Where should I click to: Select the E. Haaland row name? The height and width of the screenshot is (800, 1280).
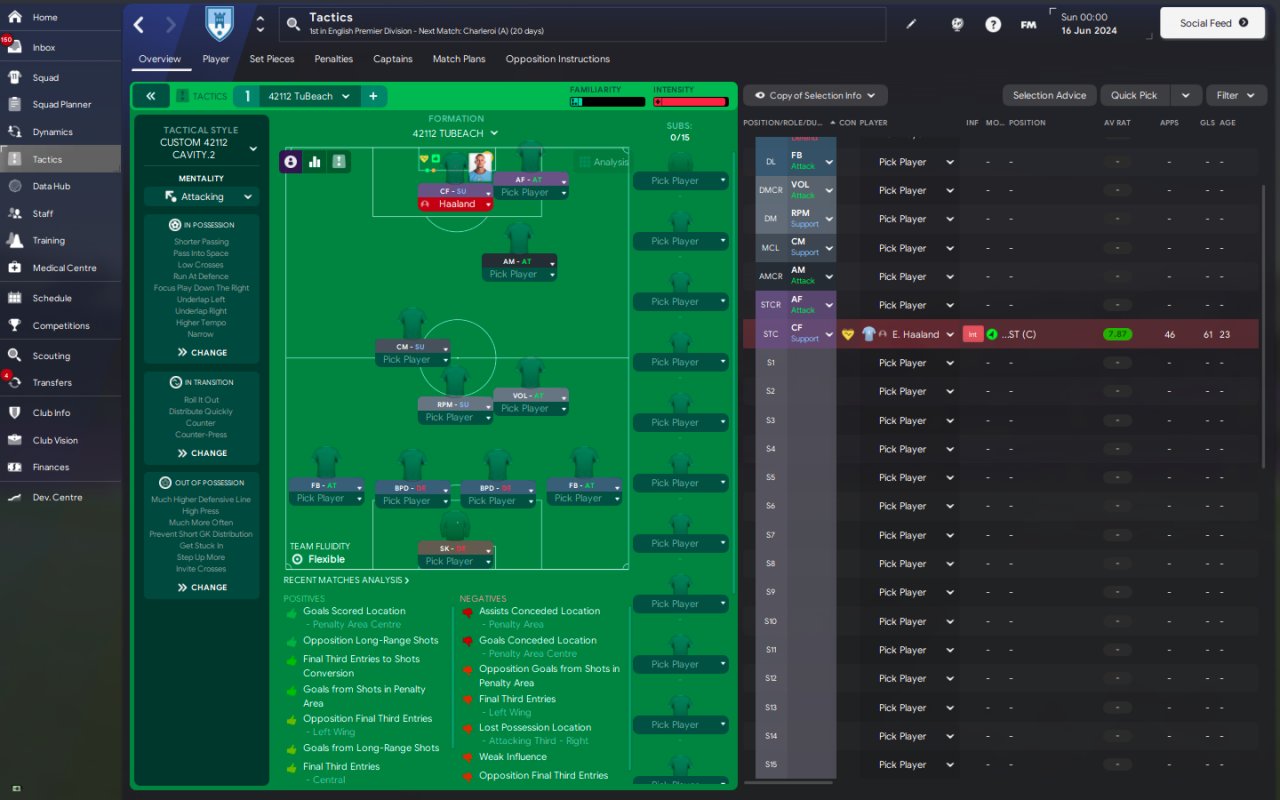point(915,334)
